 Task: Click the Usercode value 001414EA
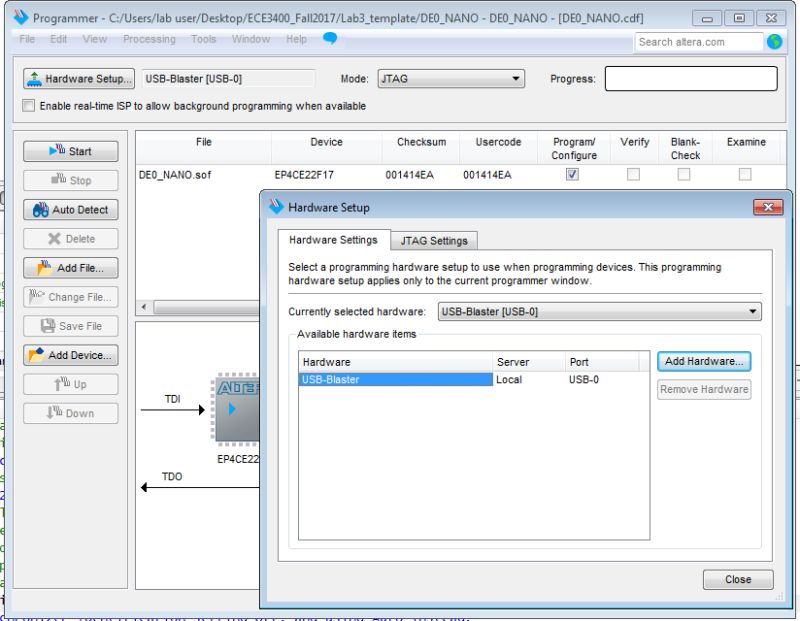click(x=487, y=175)
